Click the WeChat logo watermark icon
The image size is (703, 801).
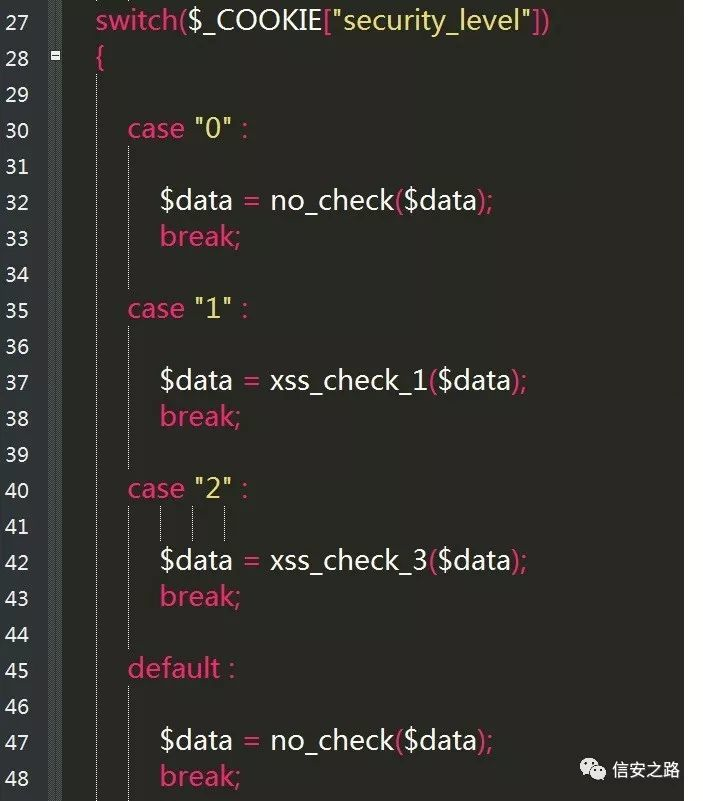coord(592,769)
